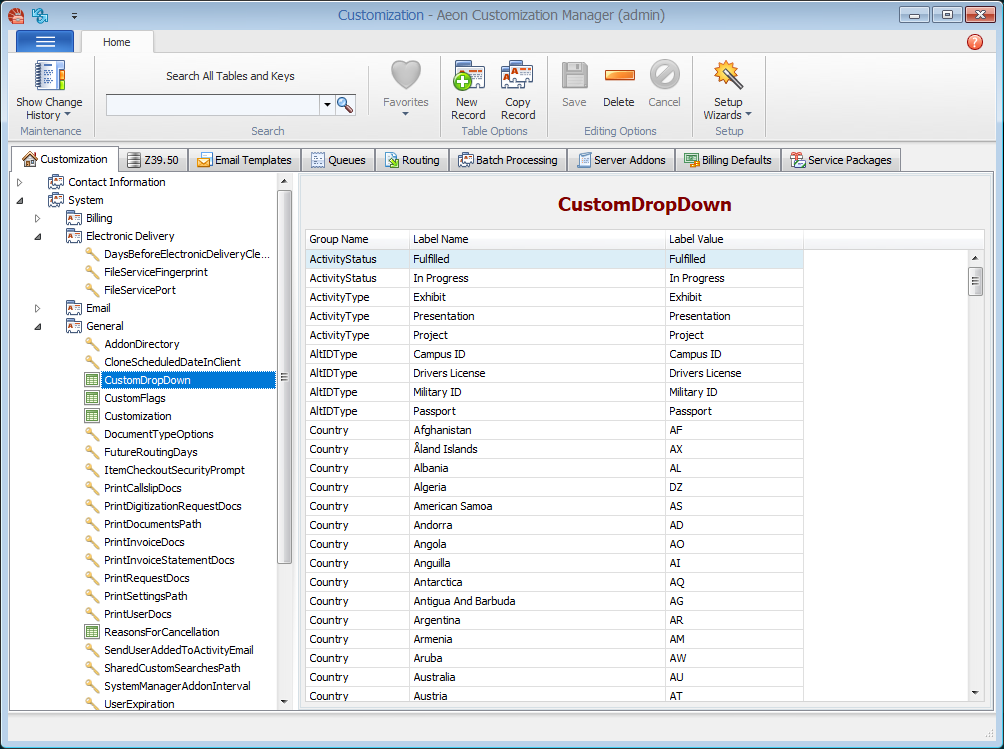The image size is (1004, 749).
Task: Switch to the Email Templates tab
Action: click(x=245, y=160)
